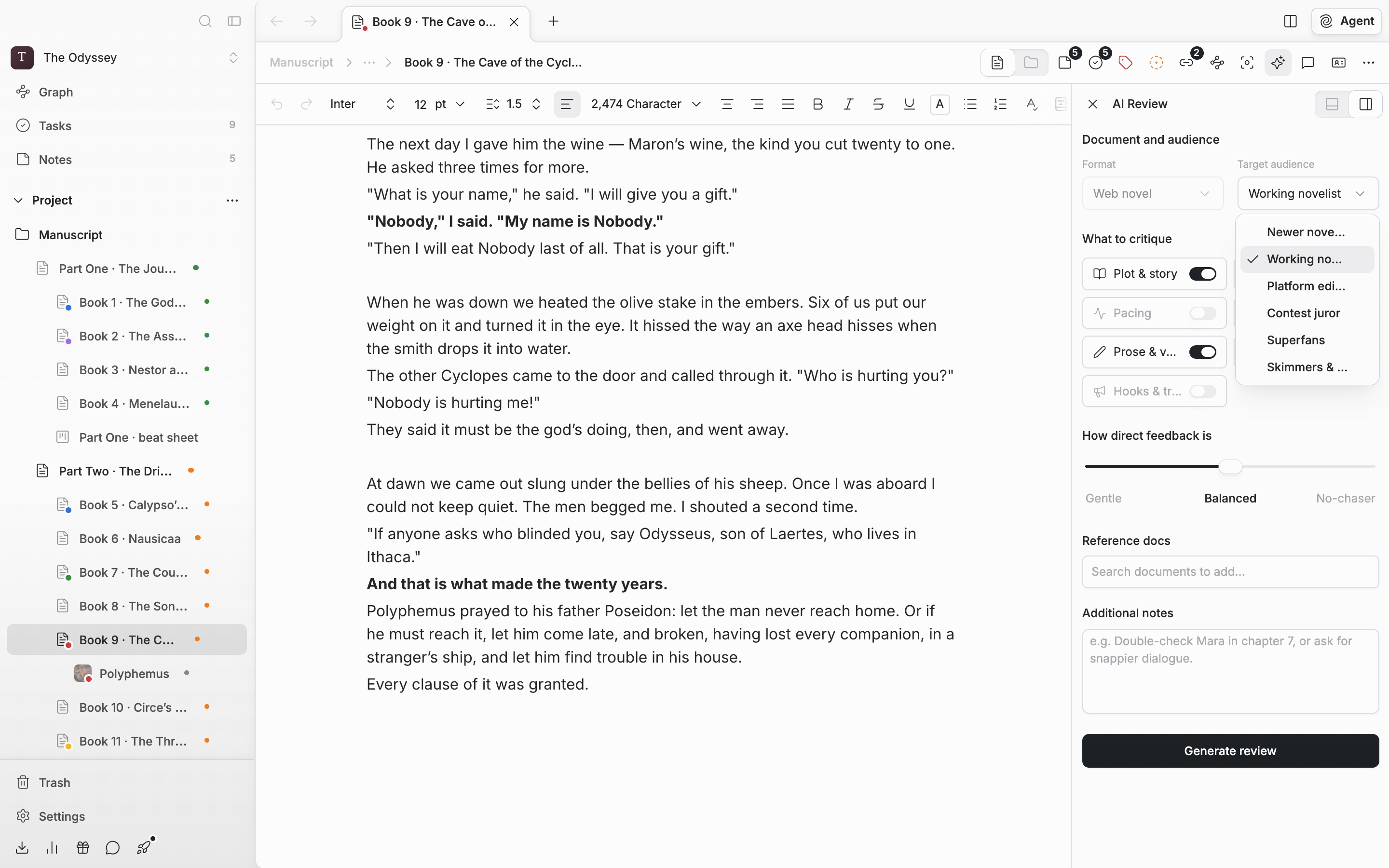Toggle Prose & voice critique switch
The width and height of the screenshot is (1389, 868).
point(1202,352)
